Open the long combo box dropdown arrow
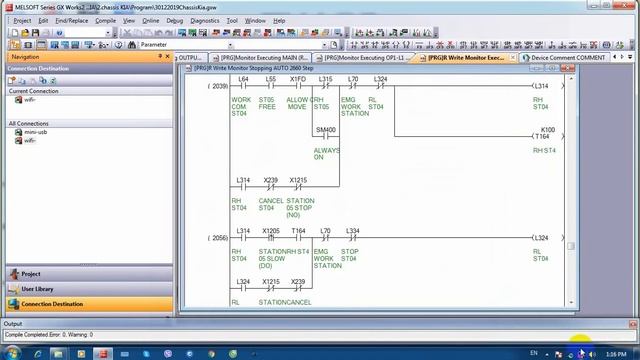This screenshot has height=360, width=640. tap(324, 45)
